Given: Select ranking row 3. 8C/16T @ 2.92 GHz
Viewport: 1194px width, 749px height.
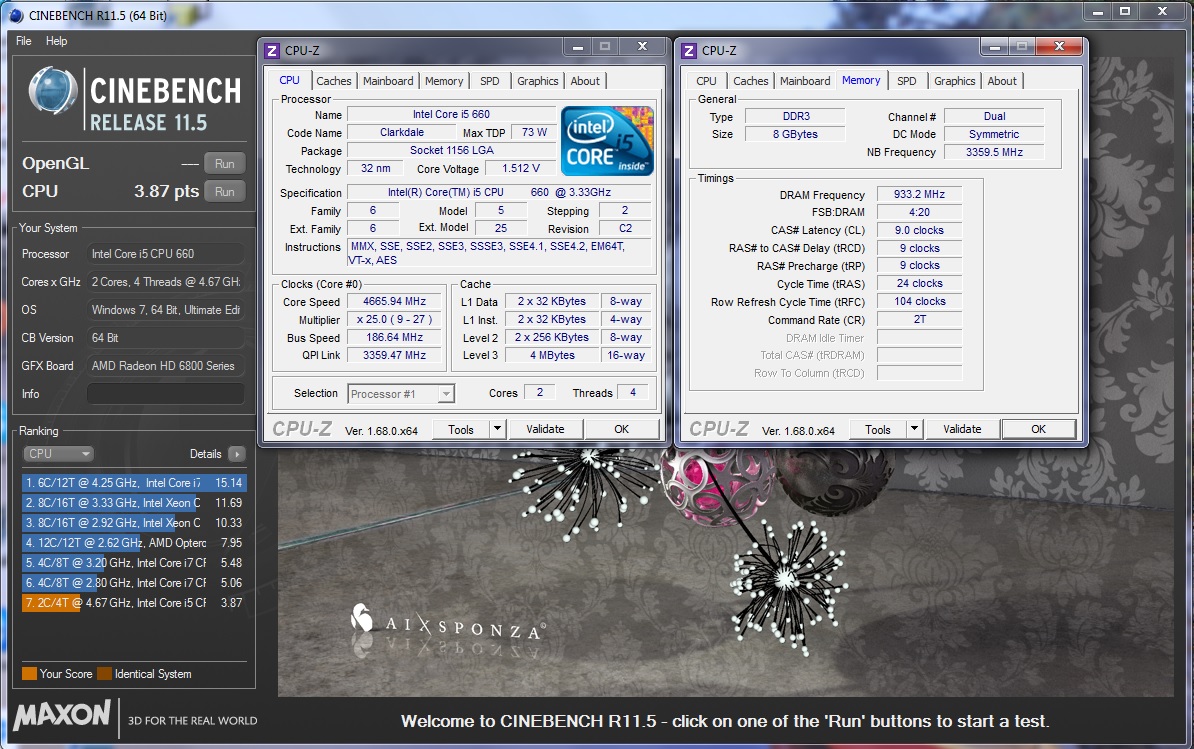Looking at the screenshot, I should point(134,523).
